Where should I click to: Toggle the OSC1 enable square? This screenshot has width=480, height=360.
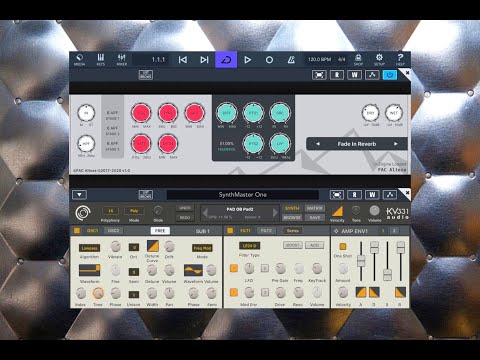click(77, 230)
